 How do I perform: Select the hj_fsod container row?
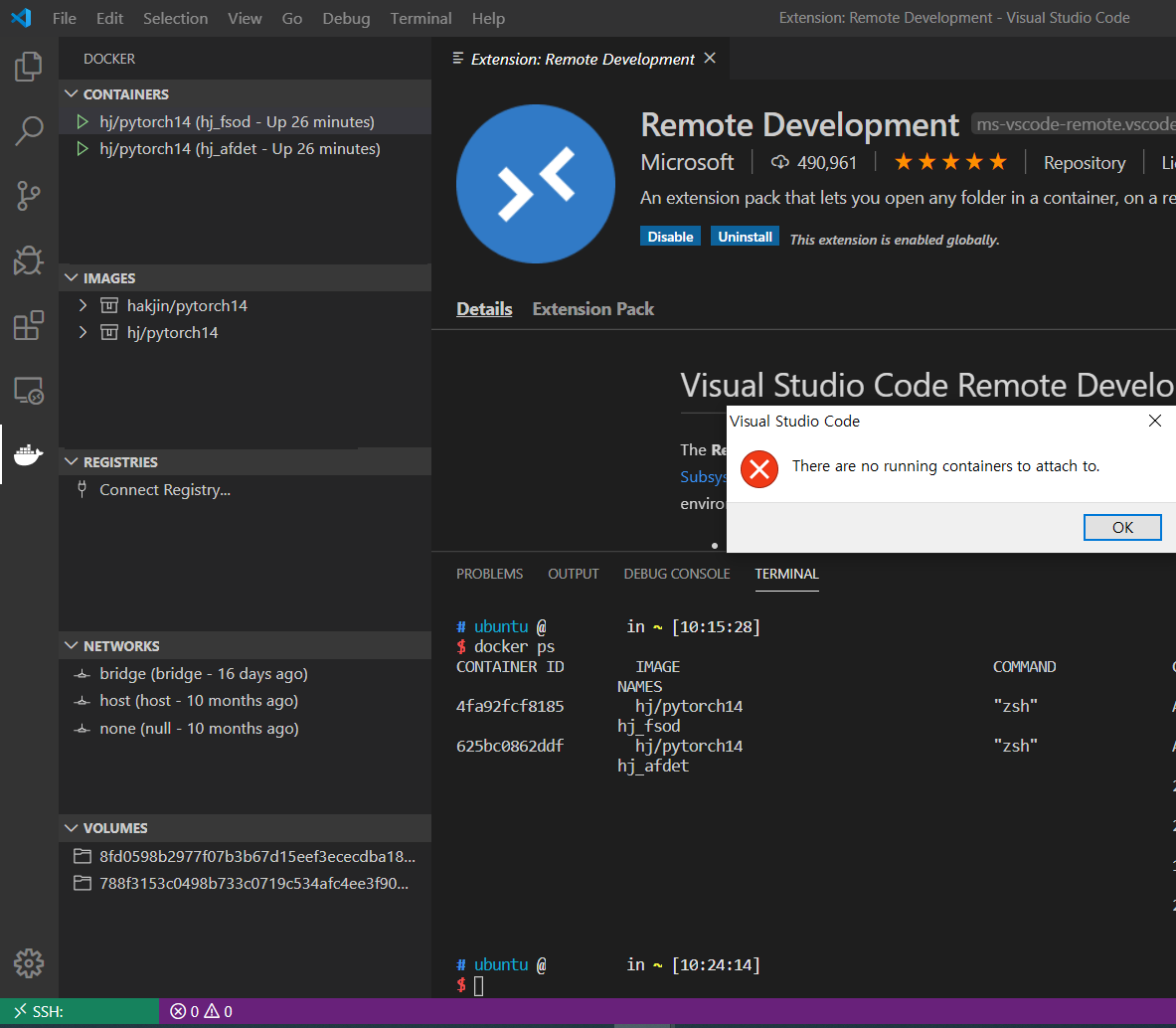point(246,121)
